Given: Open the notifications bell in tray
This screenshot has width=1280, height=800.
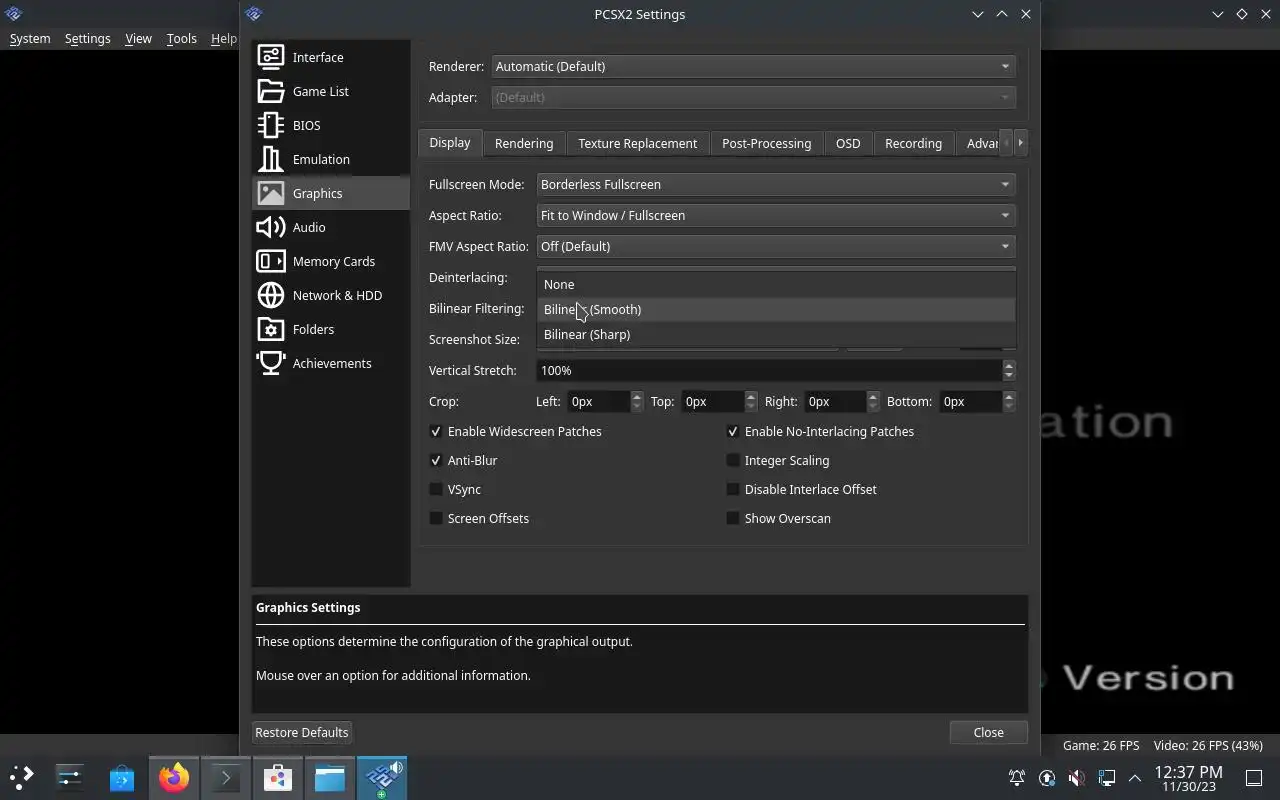Looking at the screenshot, I should click(1017, 778).
